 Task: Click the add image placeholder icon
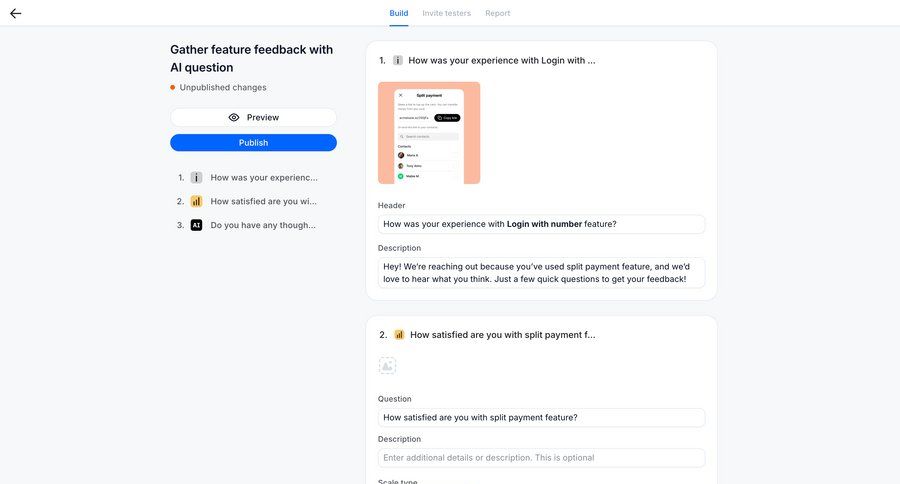(387, 366)
